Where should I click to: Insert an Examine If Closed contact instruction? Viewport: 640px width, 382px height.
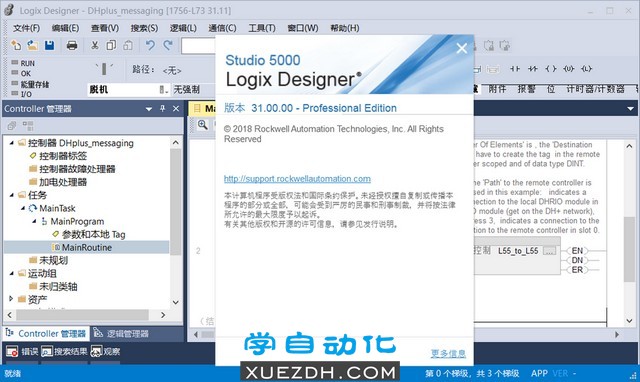tap(515, 69)
